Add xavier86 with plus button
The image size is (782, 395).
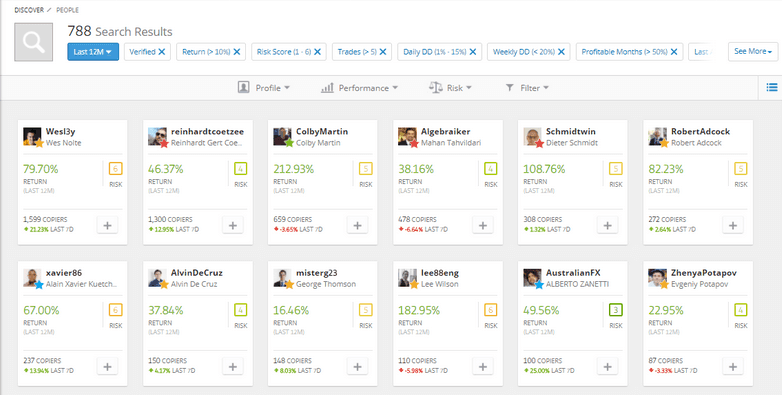[x=107, y=367]
